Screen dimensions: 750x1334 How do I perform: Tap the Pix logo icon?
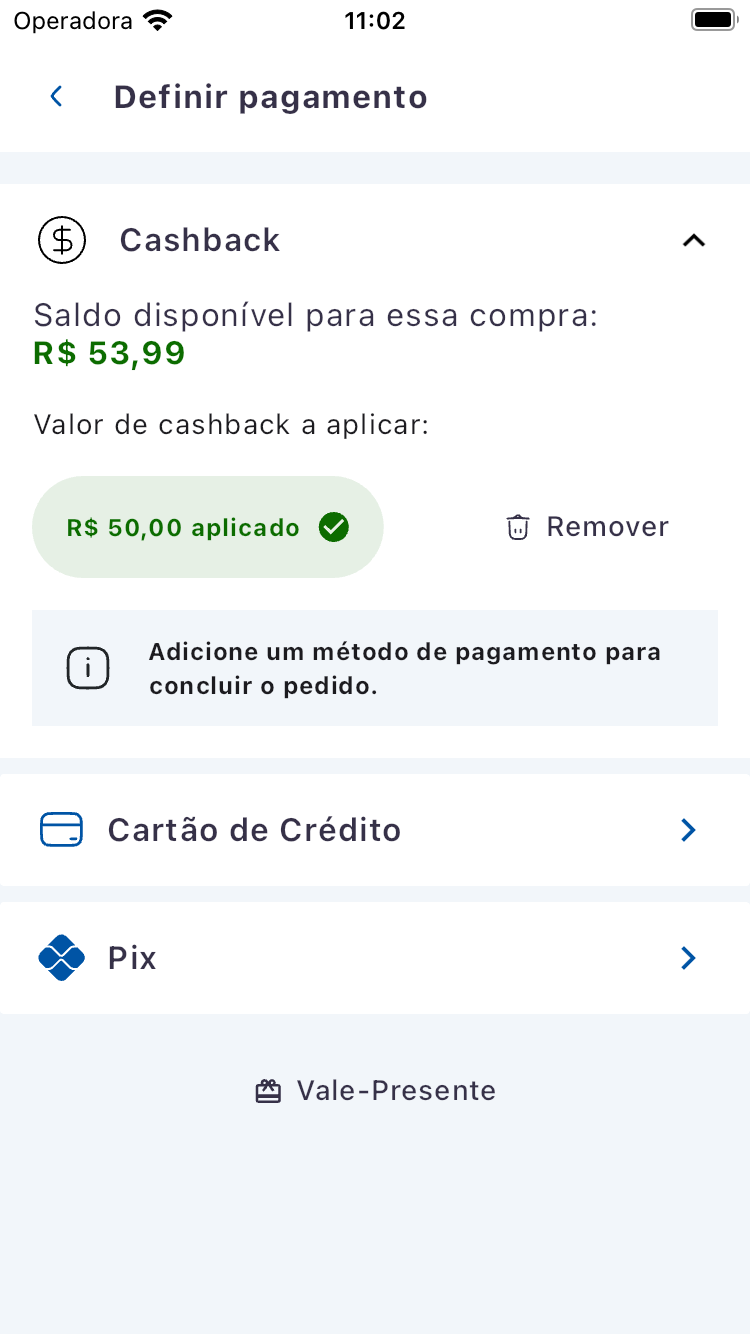click(61, 958)
